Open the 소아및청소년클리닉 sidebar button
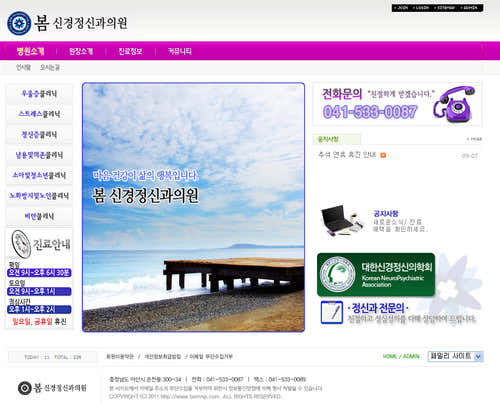500x404 pixels. click(39, 175)
